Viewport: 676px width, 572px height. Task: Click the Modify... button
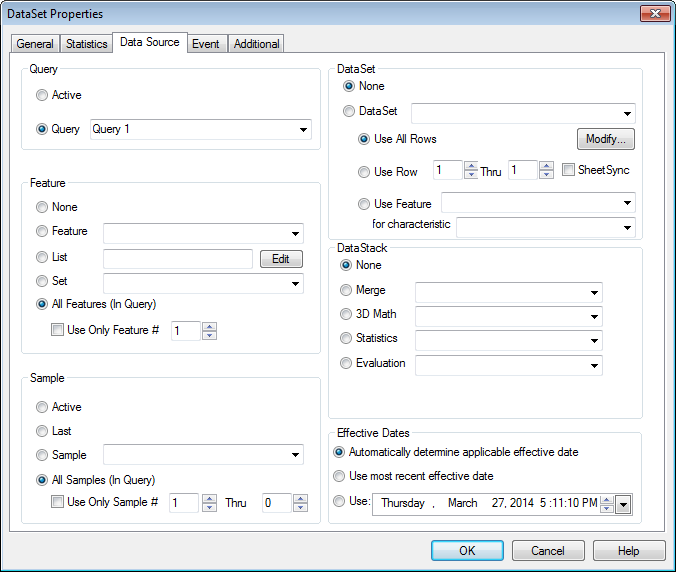605,139
